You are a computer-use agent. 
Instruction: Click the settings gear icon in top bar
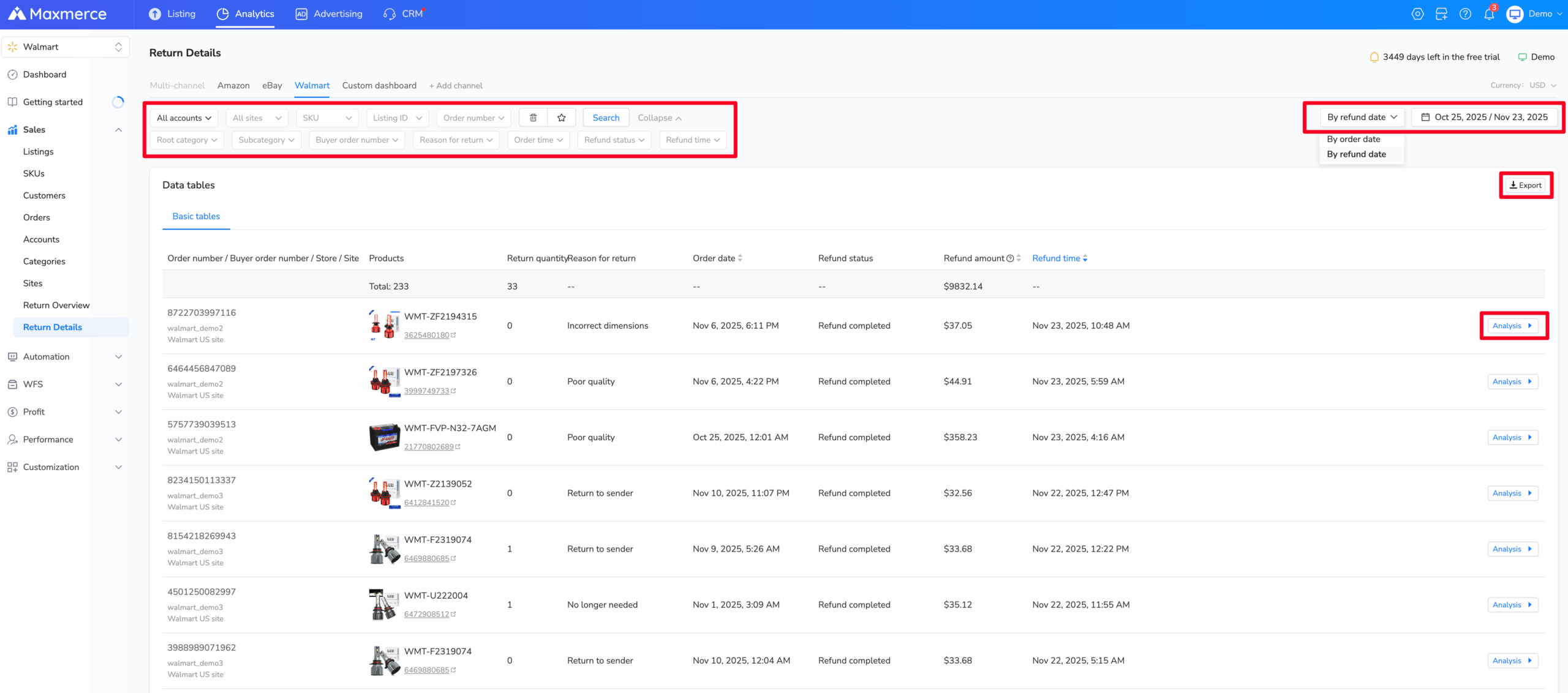click(1417, 14)
